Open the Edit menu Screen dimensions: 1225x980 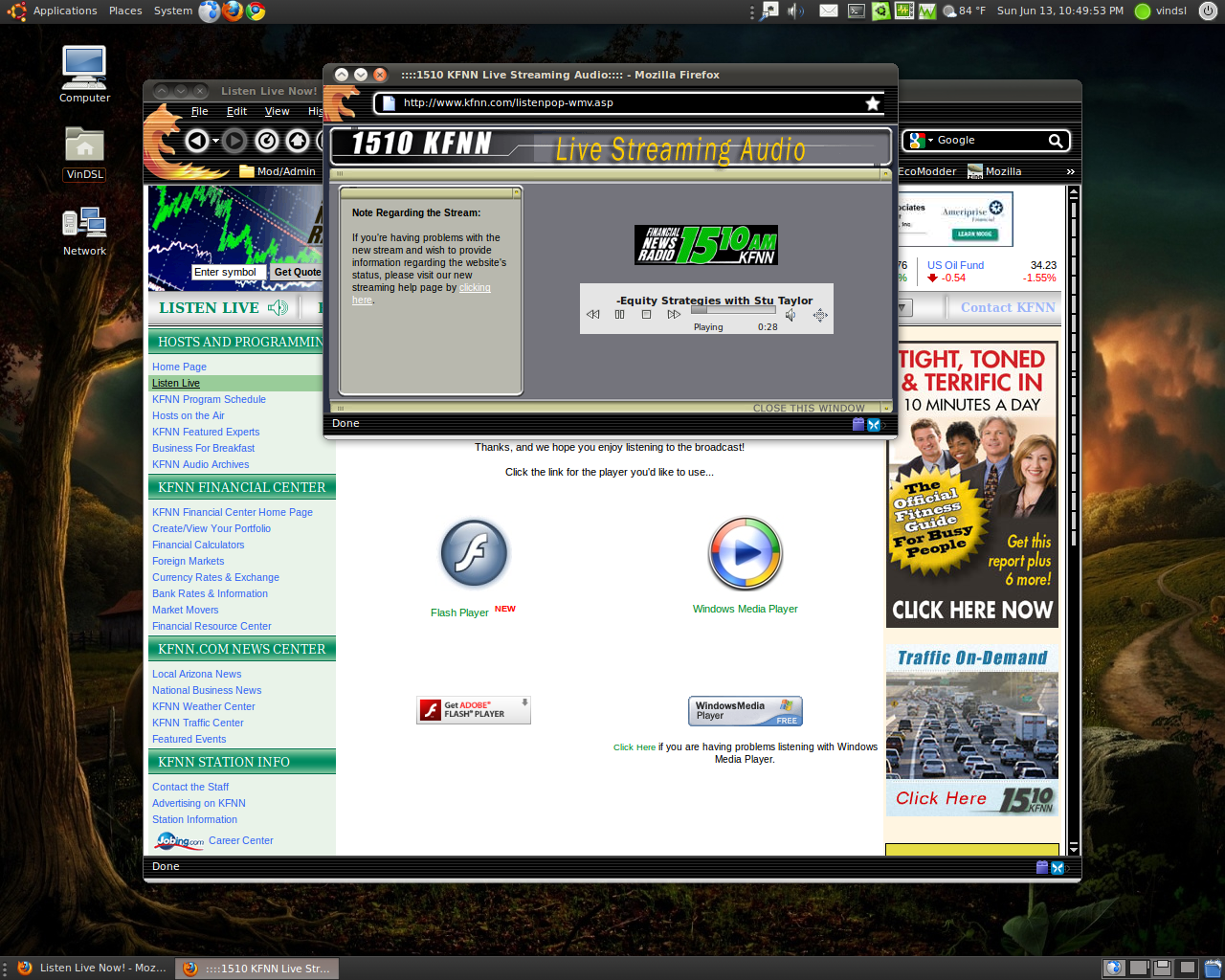coord(236,111)
